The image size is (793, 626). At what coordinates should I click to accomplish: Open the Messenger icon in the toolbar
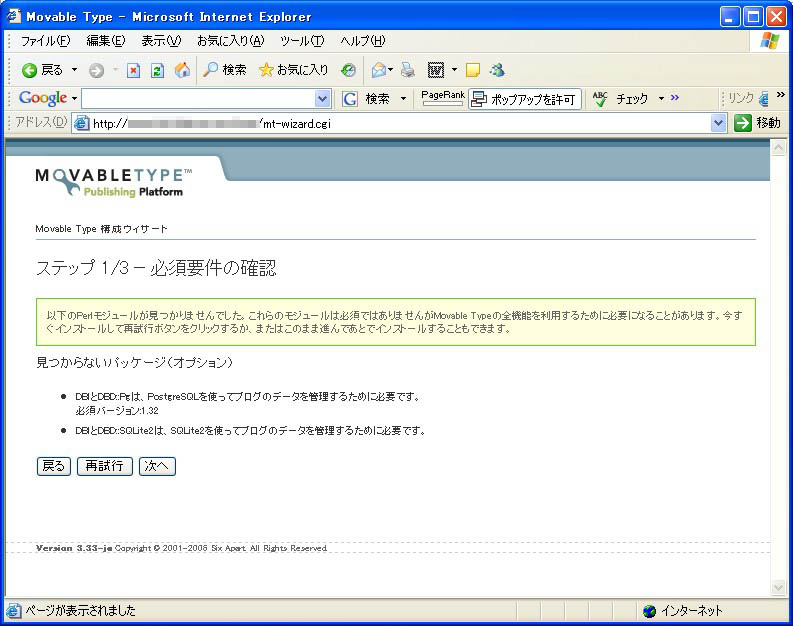pyautogui.click(x=497, y=70)
